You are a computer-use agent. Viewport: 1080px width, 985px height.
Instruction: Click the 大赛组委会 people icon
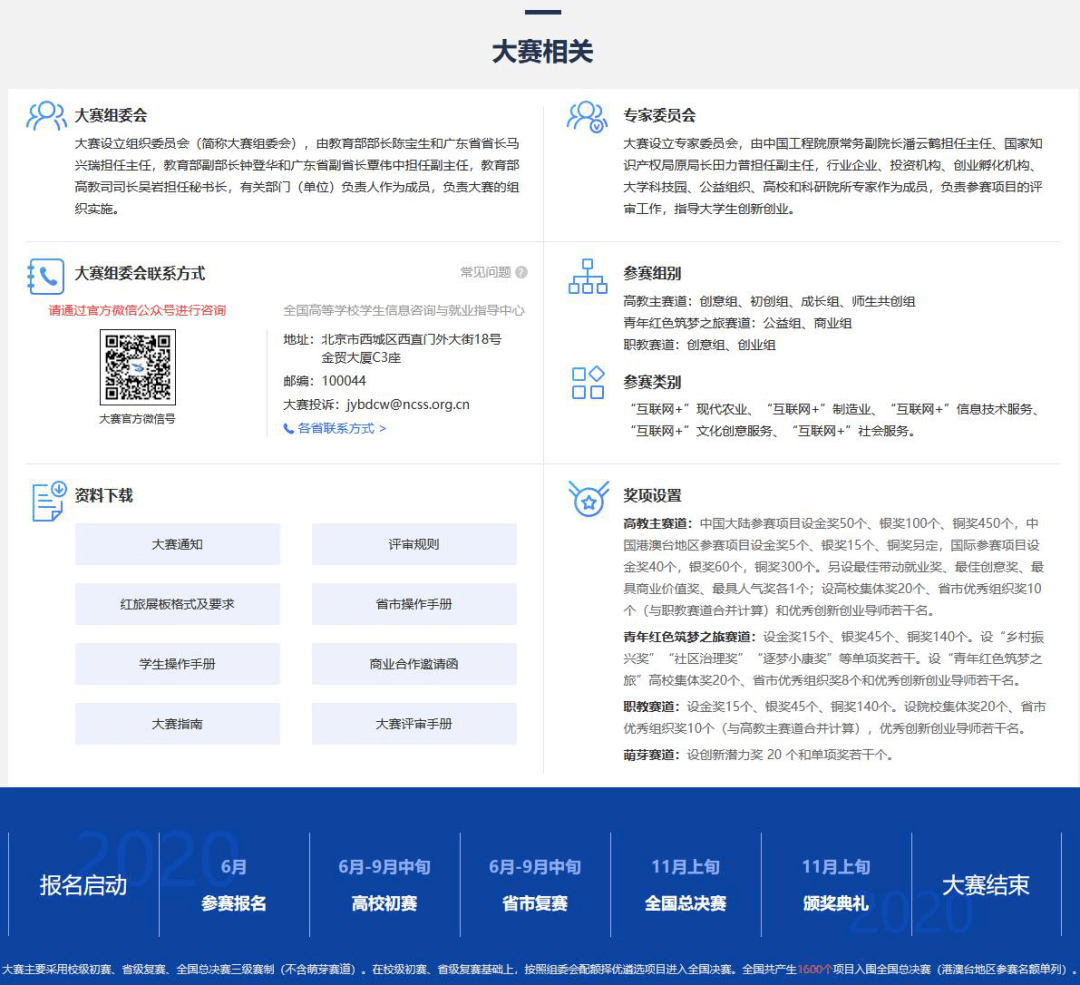(46, 116)
